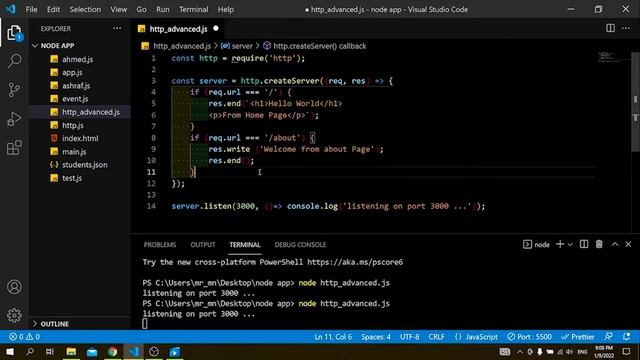Maximize the panel size chevron

[615, 244]
